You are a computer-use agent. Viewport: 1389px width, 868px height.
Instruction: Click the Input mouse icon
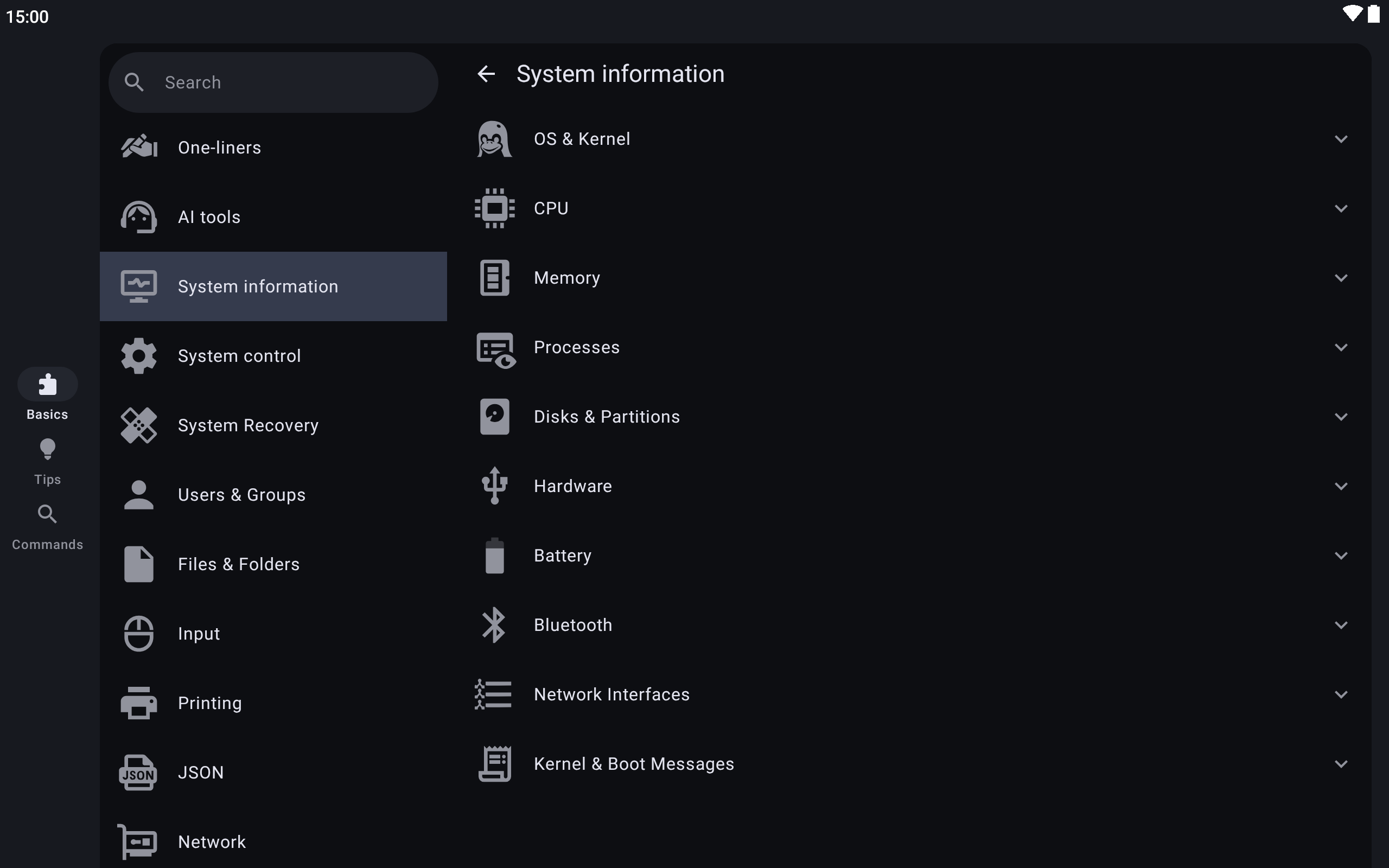tap(139, 634)
